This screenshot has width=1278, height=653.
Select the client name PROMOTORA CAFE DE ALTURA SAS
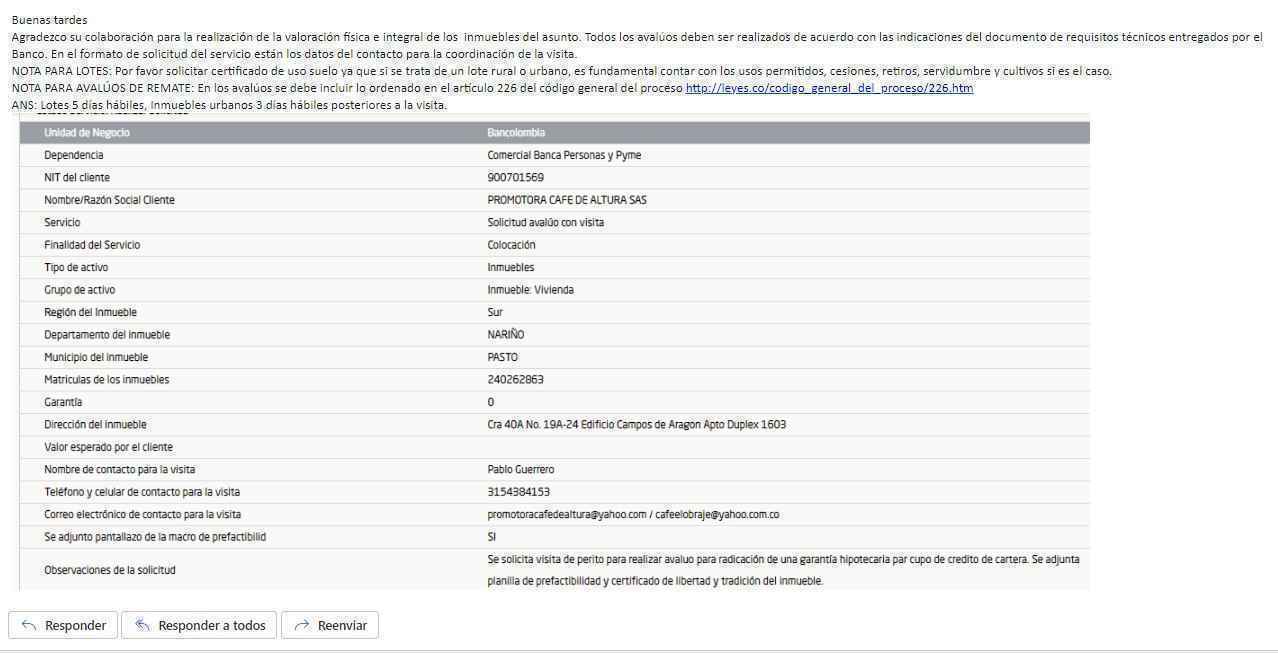[566, 200]
